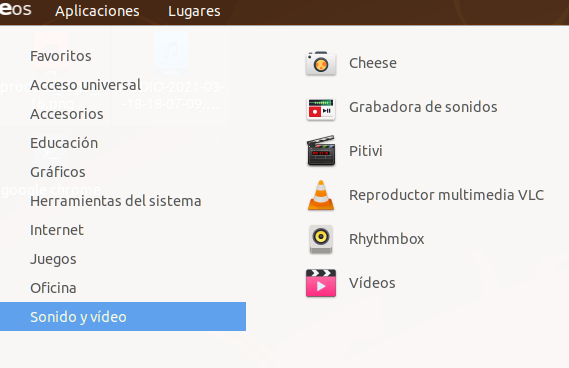
Task: Launch Grabadora de sonidos icon
Action: coord(321,109)
